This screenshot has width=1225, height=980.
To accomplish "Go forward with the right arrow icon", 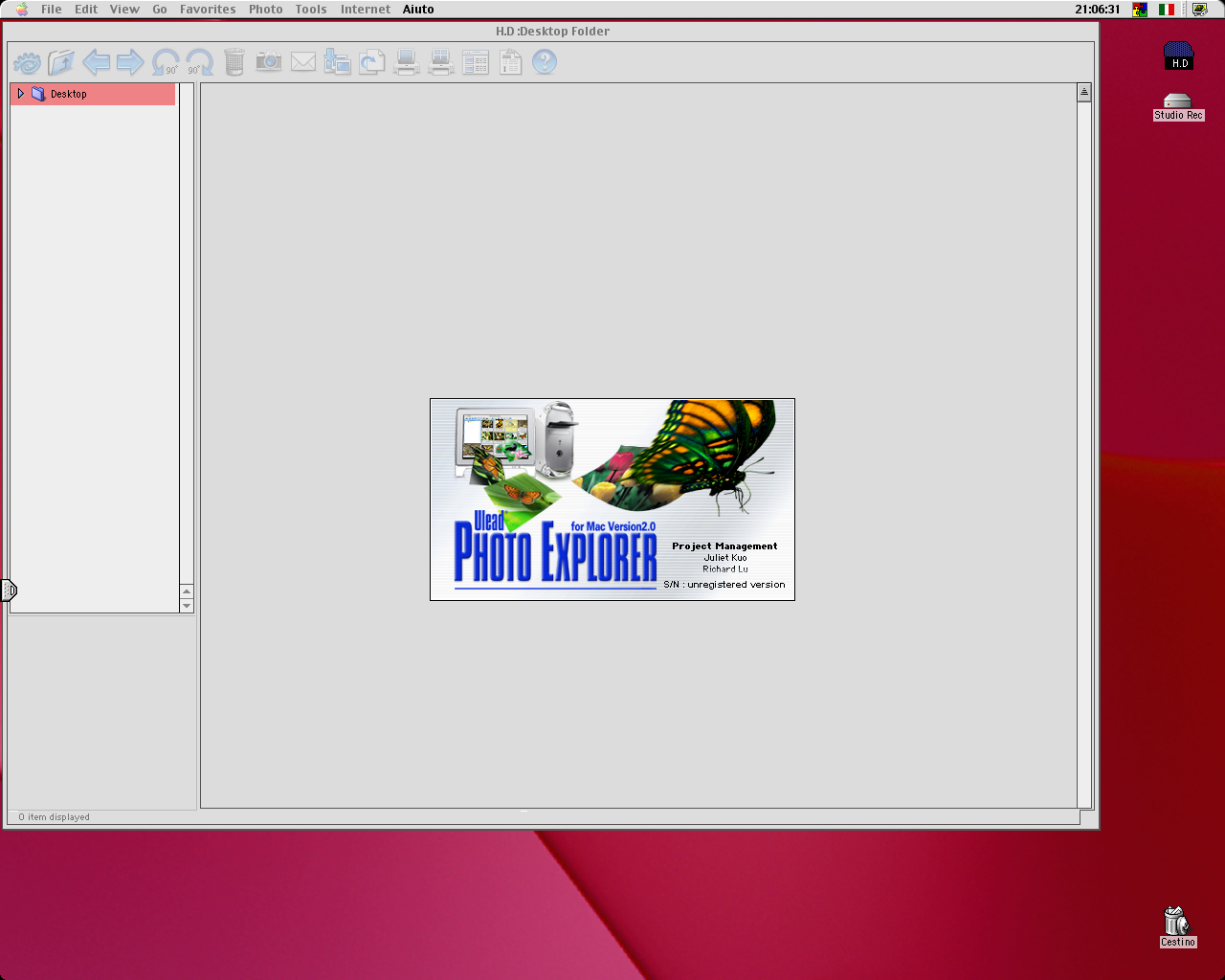I will (x=130, y=63).
